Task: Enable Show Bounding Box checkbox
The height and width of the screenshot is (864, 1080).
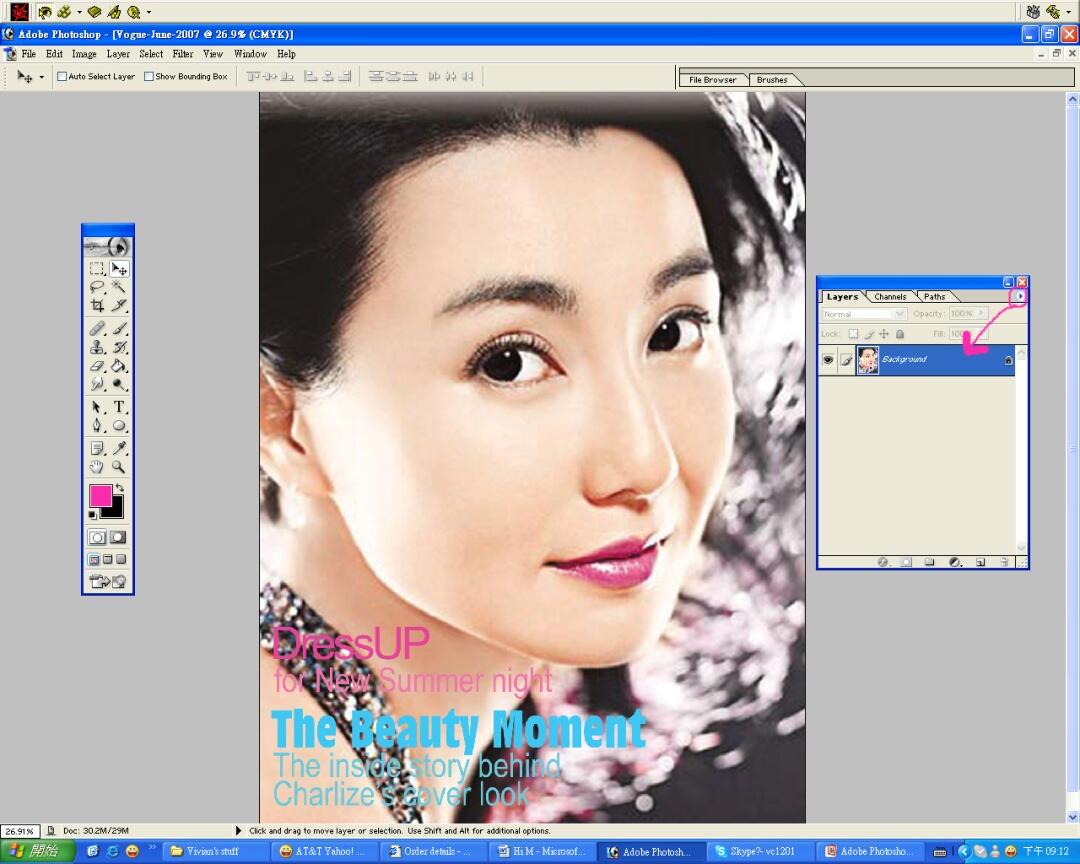Action: [149, 76]
